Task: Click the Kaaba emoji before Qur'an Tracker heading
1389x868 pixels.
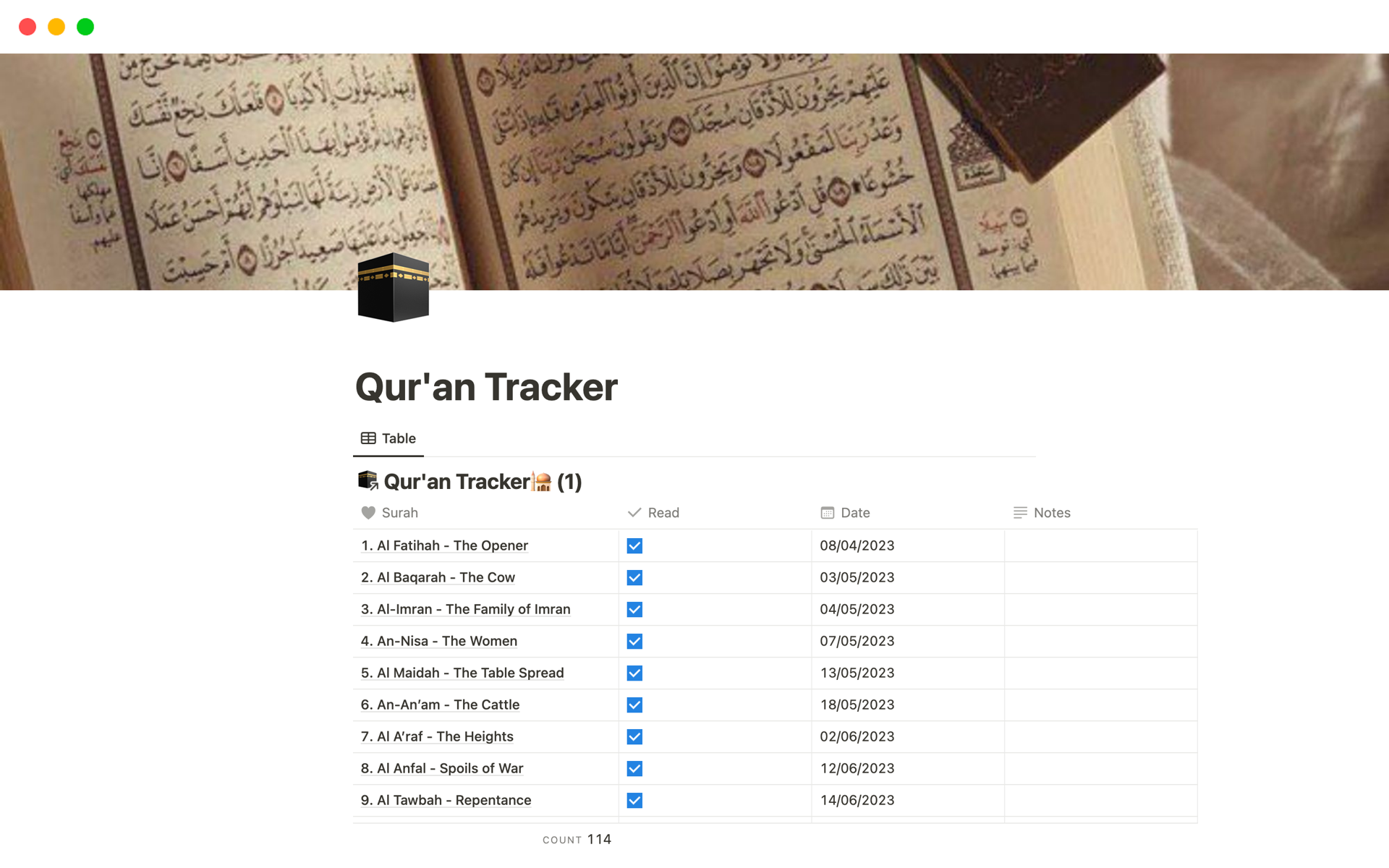Action: coord(367,480)
